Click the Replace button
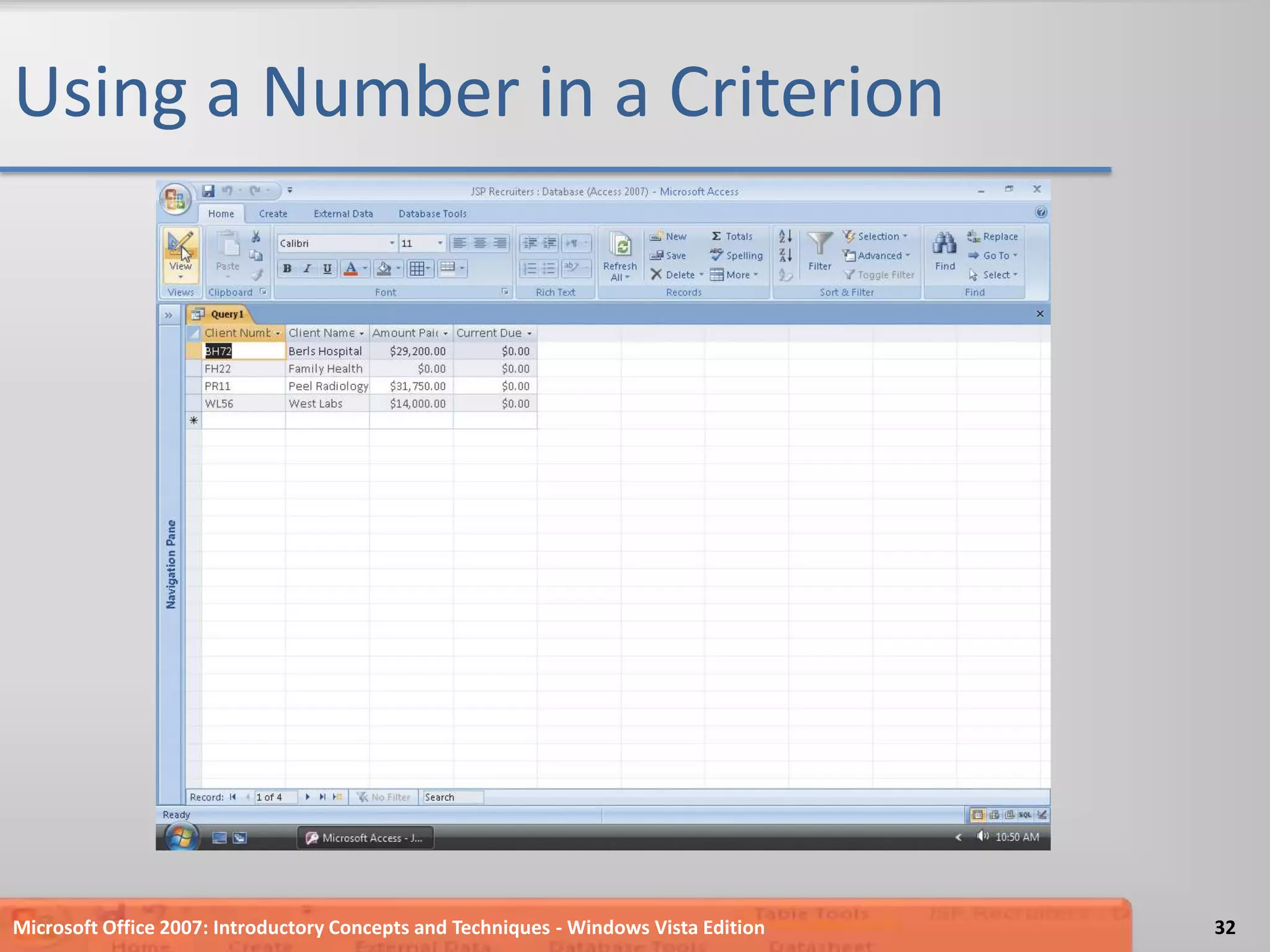 click(x=992, y=236)
